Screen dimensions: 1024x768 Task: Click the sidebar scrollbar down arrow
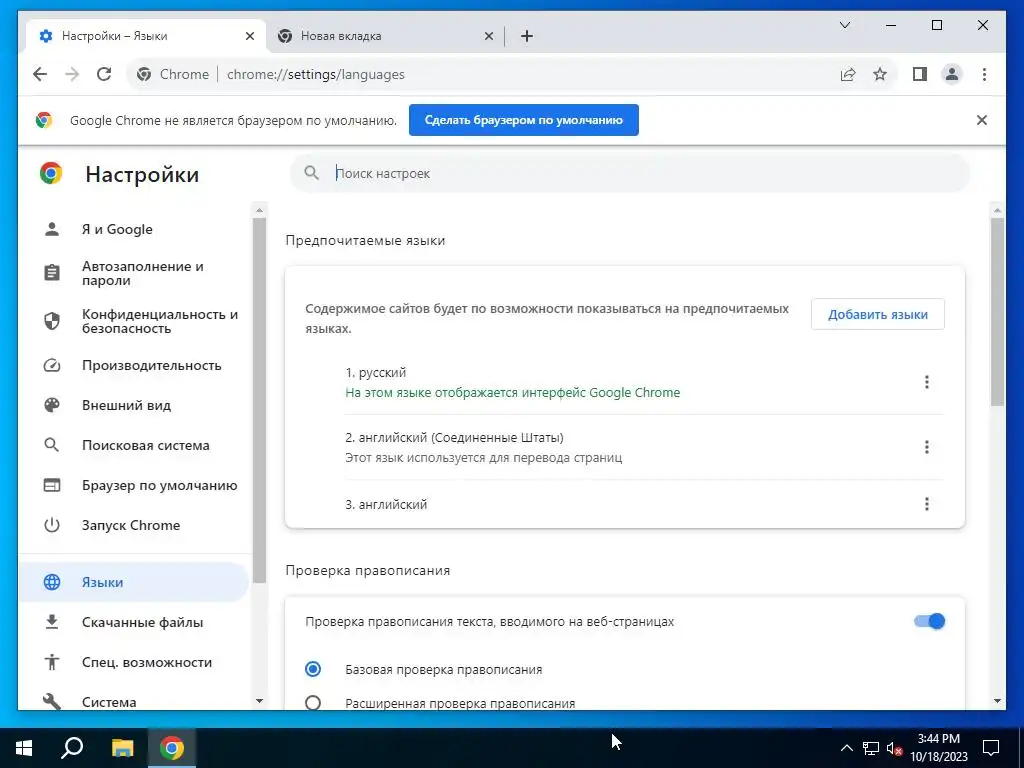click(x=259, y=701)
